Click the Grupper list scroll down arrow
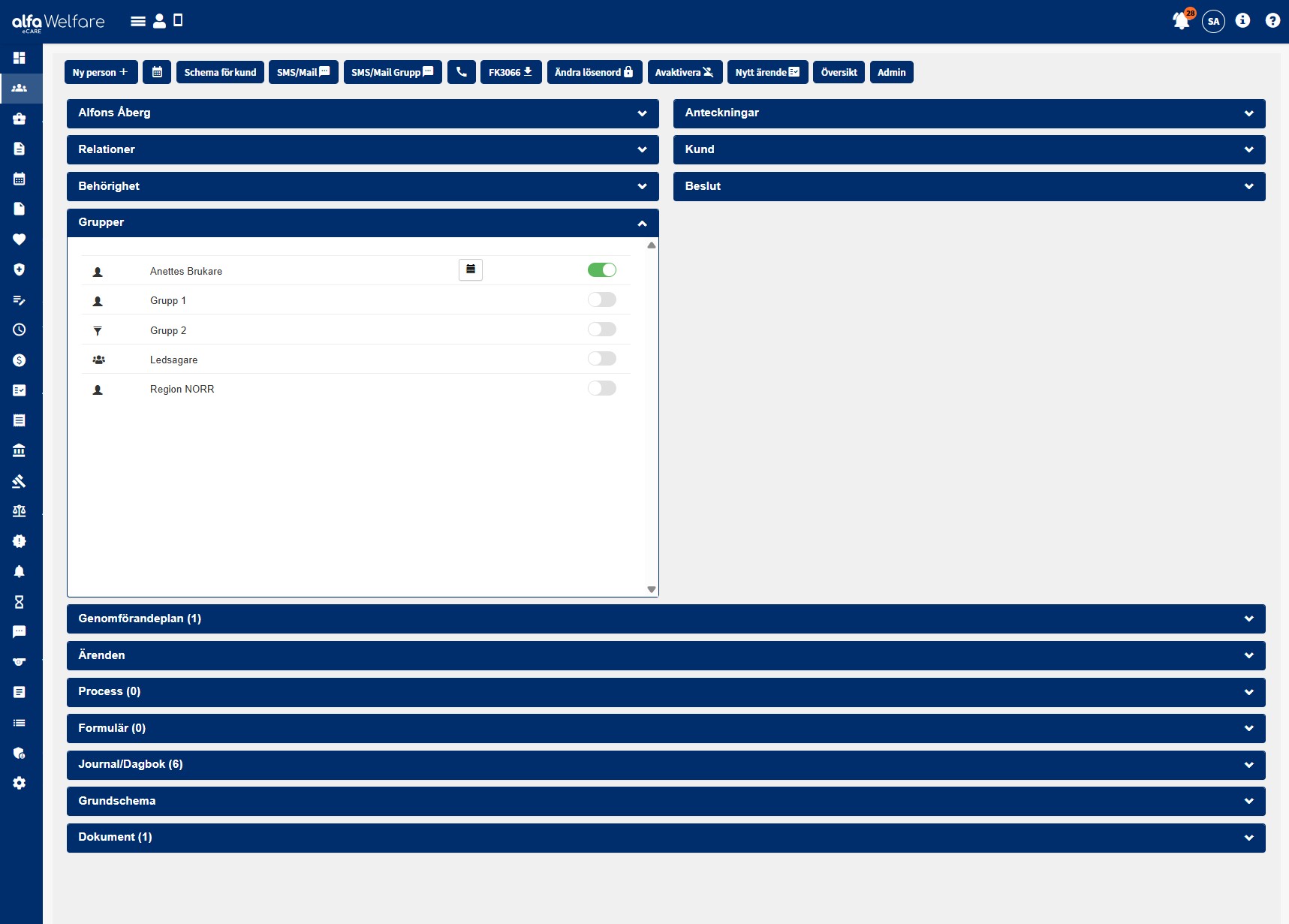This screenshot has height=924, width=1289. coord(652,590)
